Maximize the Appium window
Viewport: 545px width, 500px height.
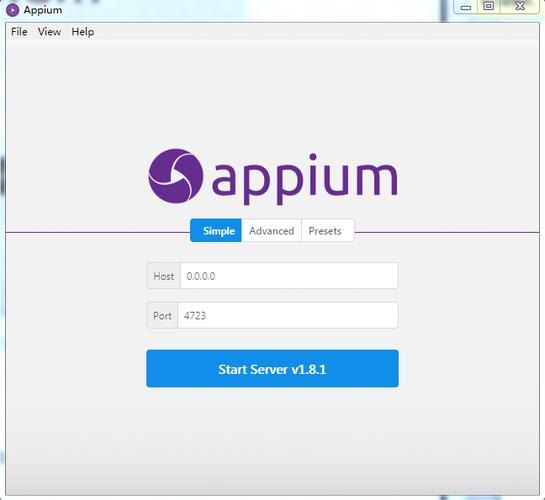coord(488,6)
